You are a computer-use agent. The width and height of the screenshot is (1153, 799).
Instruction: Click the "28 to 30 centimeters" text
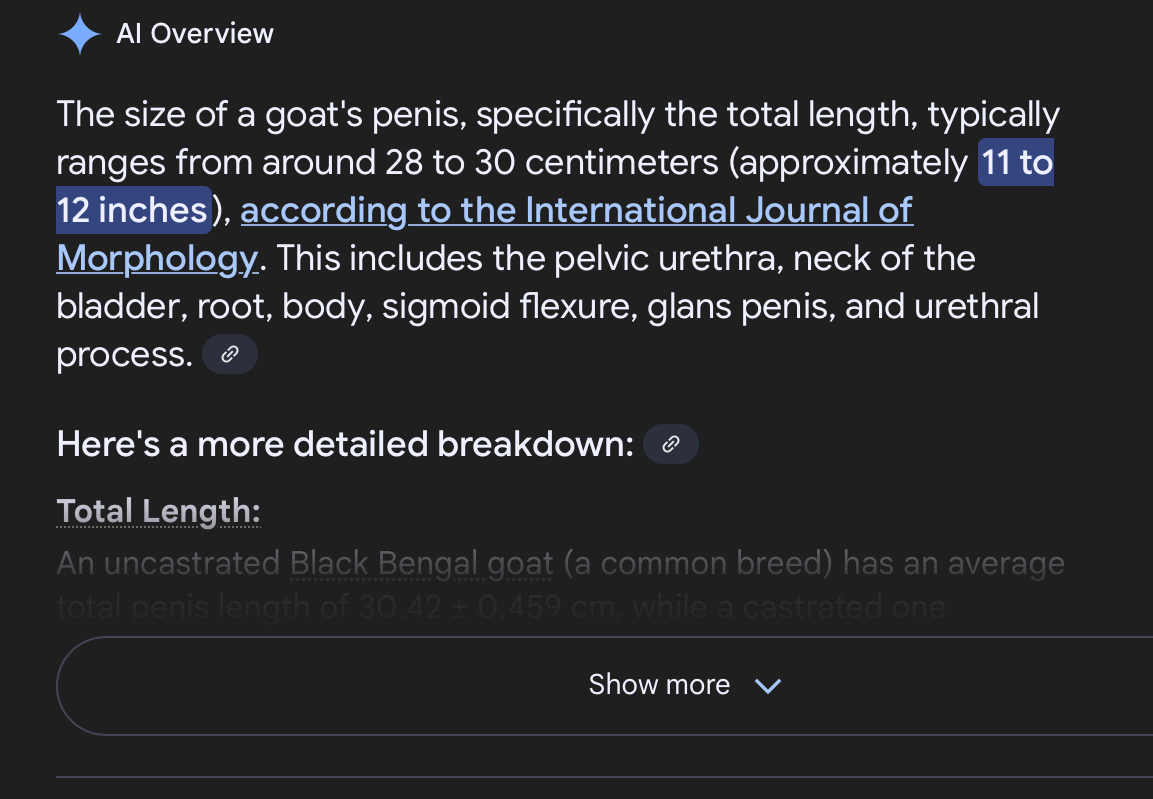(x=551, y=162)
